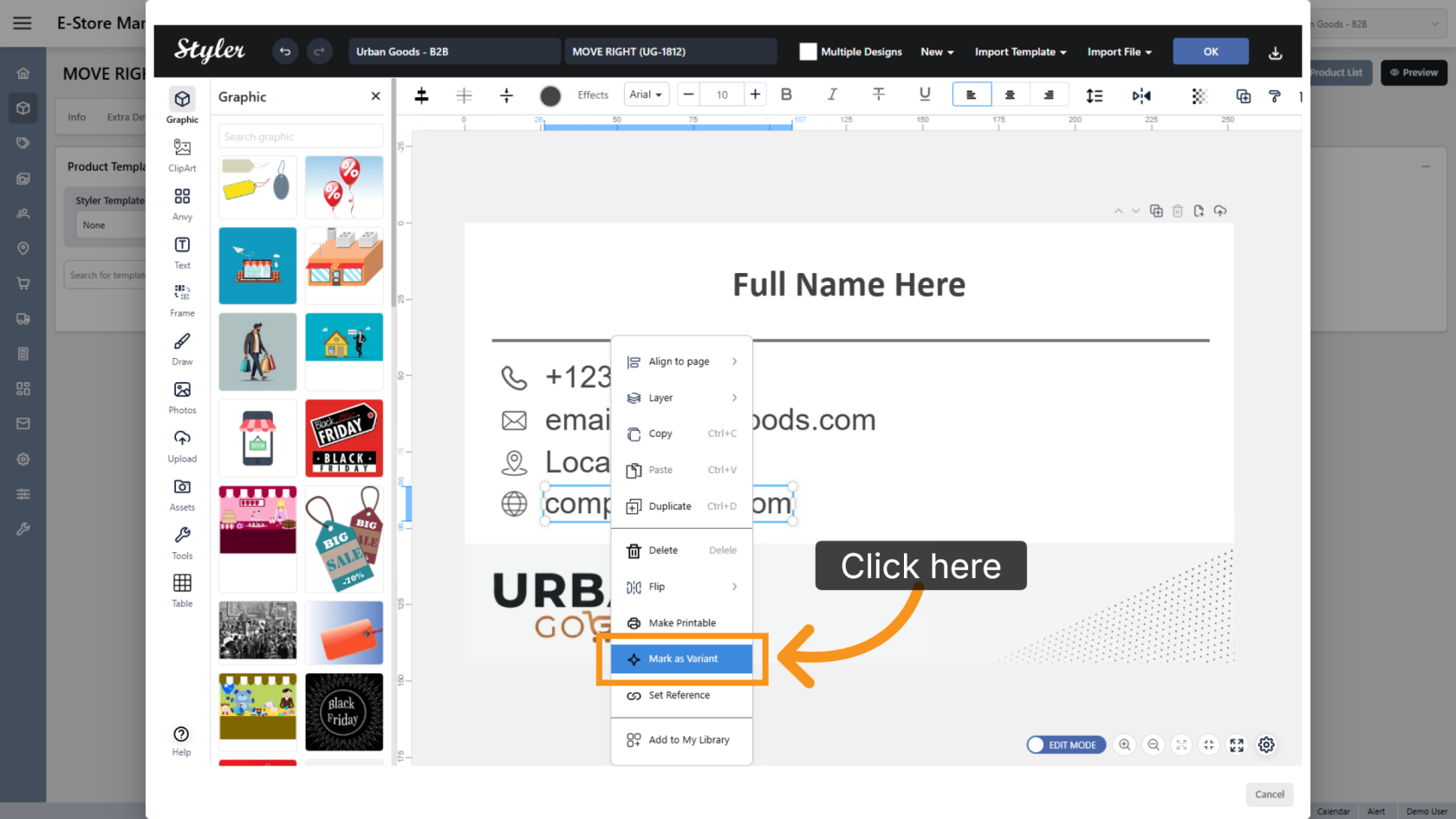Image resolution: width=1456 pixels, height=819 pixels.
Task: Apply bold formatting
Action: [786, 94]
